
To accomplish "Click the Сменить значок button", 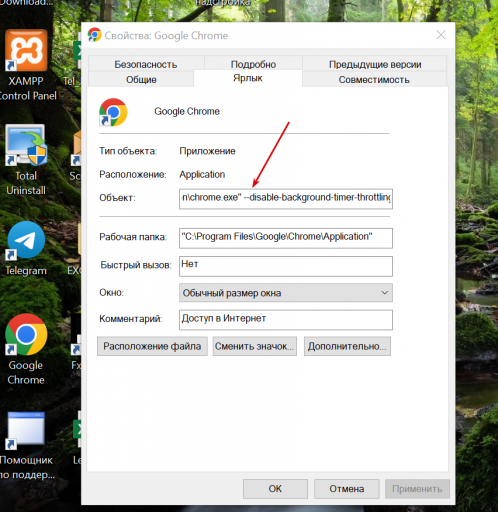I will click(255, 346).
